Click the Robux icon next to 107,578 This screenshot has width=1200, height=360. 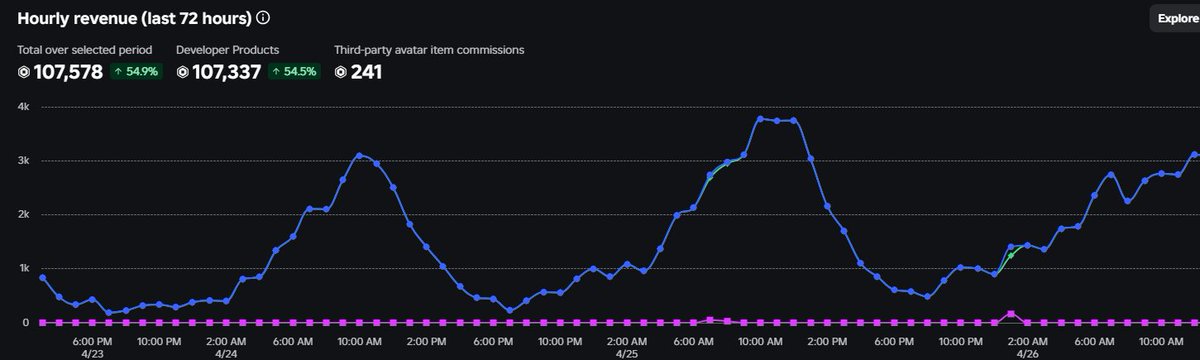coord(24,72)
